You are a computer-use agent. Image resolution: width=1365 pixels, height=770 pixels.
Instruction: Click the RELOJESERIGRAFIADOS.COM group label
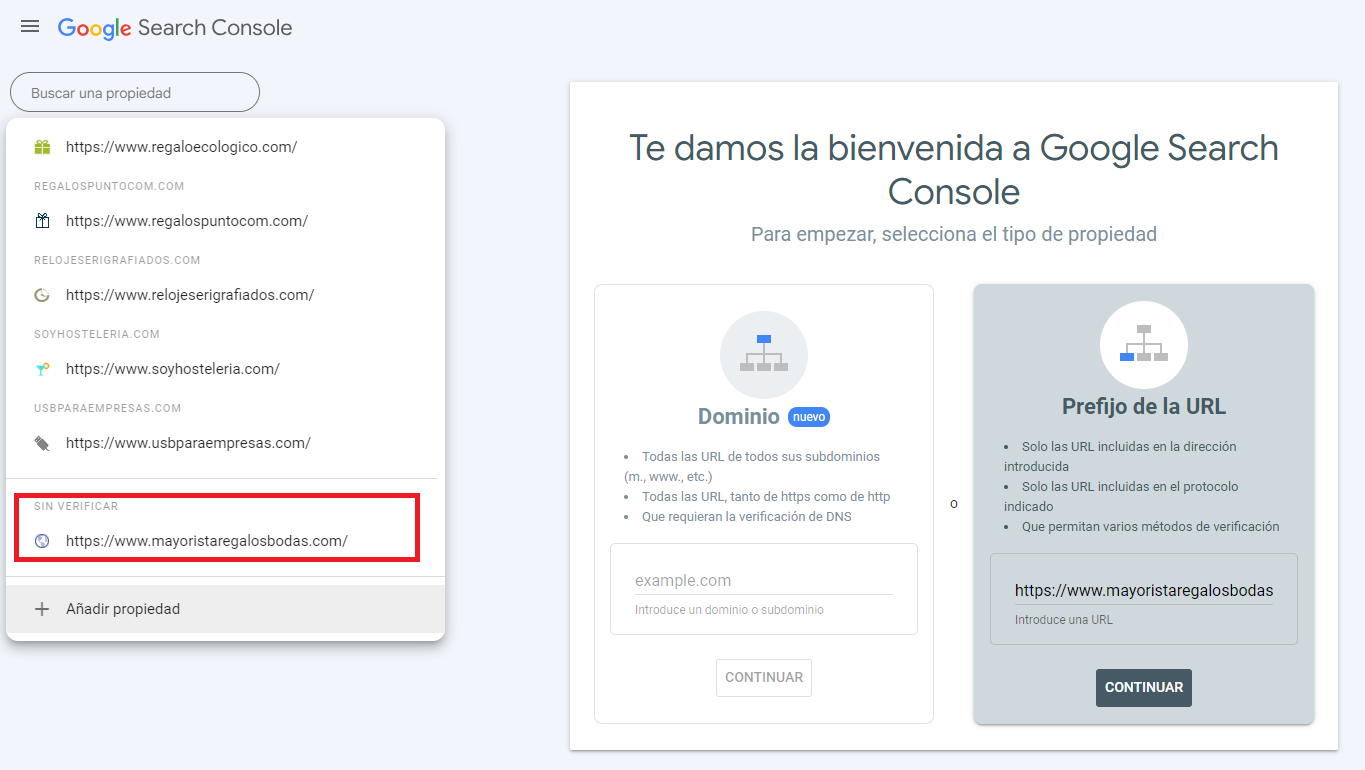pyautogui.click(x=117, y=260)
